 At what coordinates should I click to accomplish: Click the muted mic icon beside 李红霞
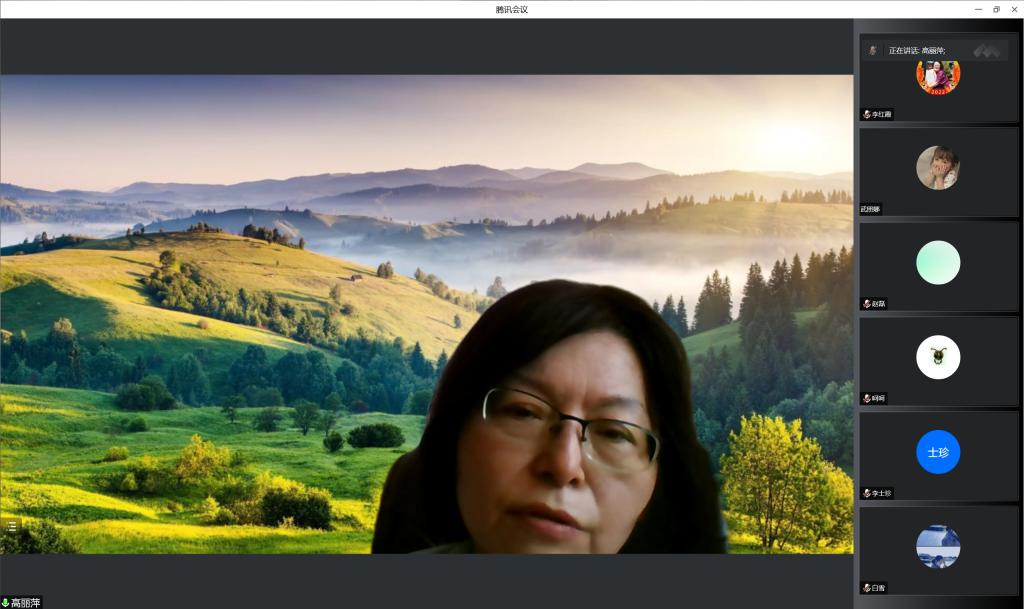[x=867, y=114]
